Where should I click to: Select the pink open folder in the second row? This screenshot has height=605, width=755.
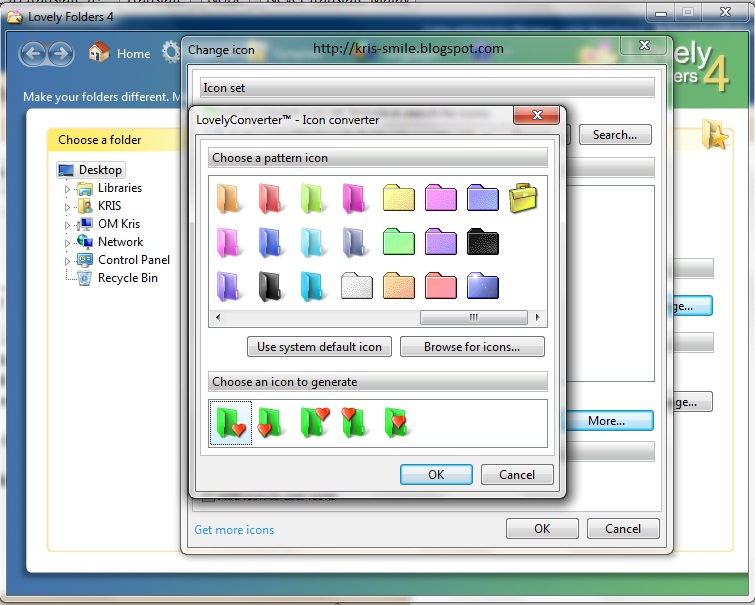(x=228, y=242)
